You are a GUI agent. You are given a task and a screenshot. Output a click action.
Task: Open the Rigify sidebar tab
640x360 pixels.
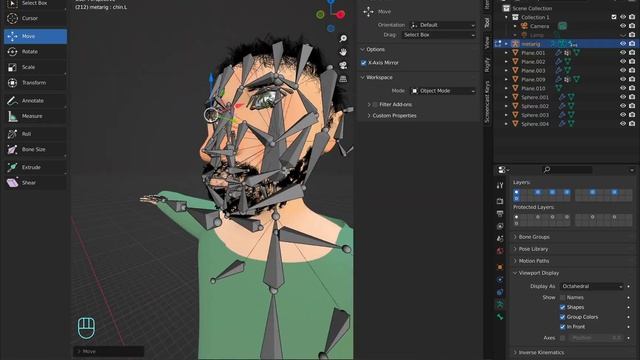pos(487,64)
